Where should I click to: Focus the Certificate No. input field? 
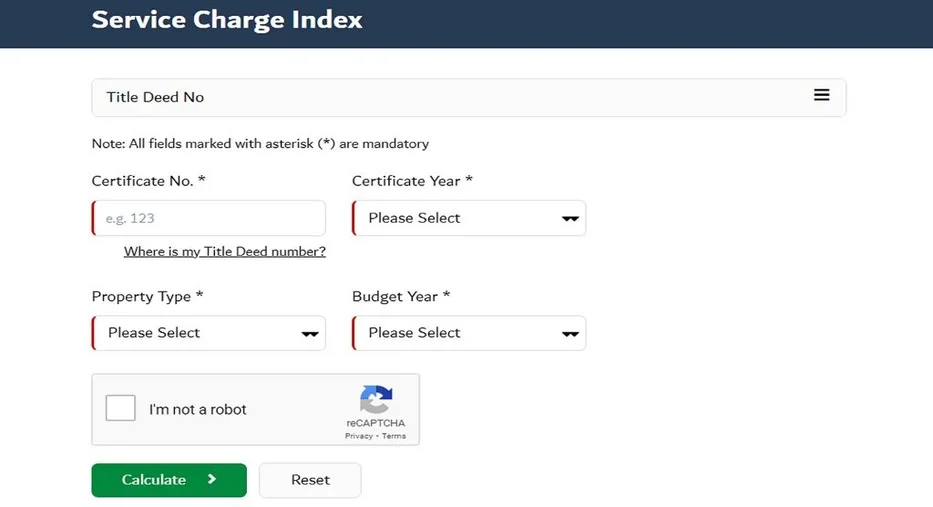(209, 218)
